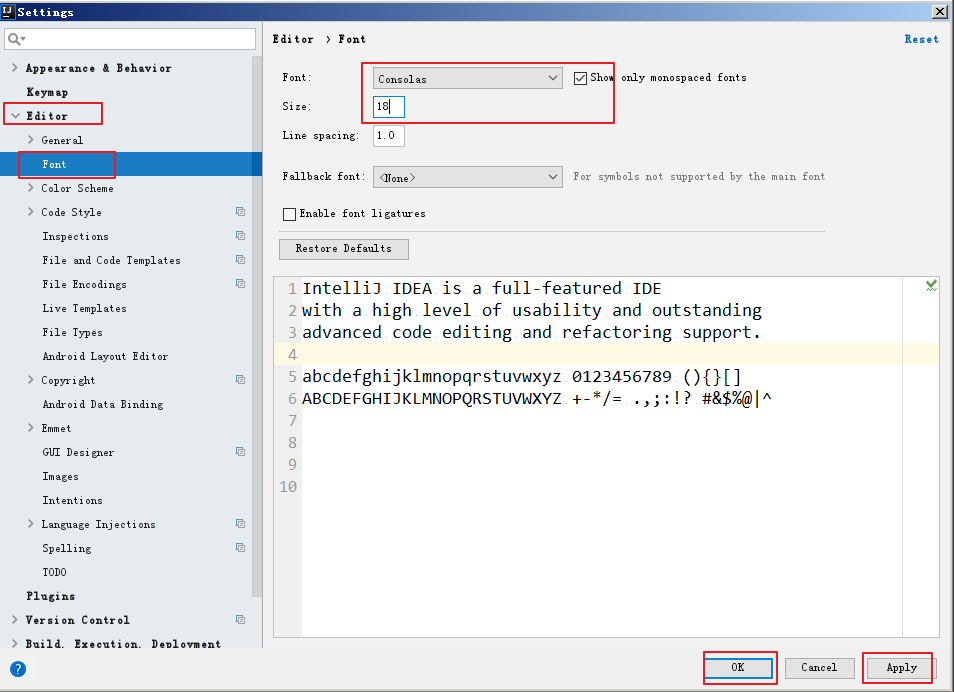Open the File Types page
The image size is (954, 692).
coord(72,332)
